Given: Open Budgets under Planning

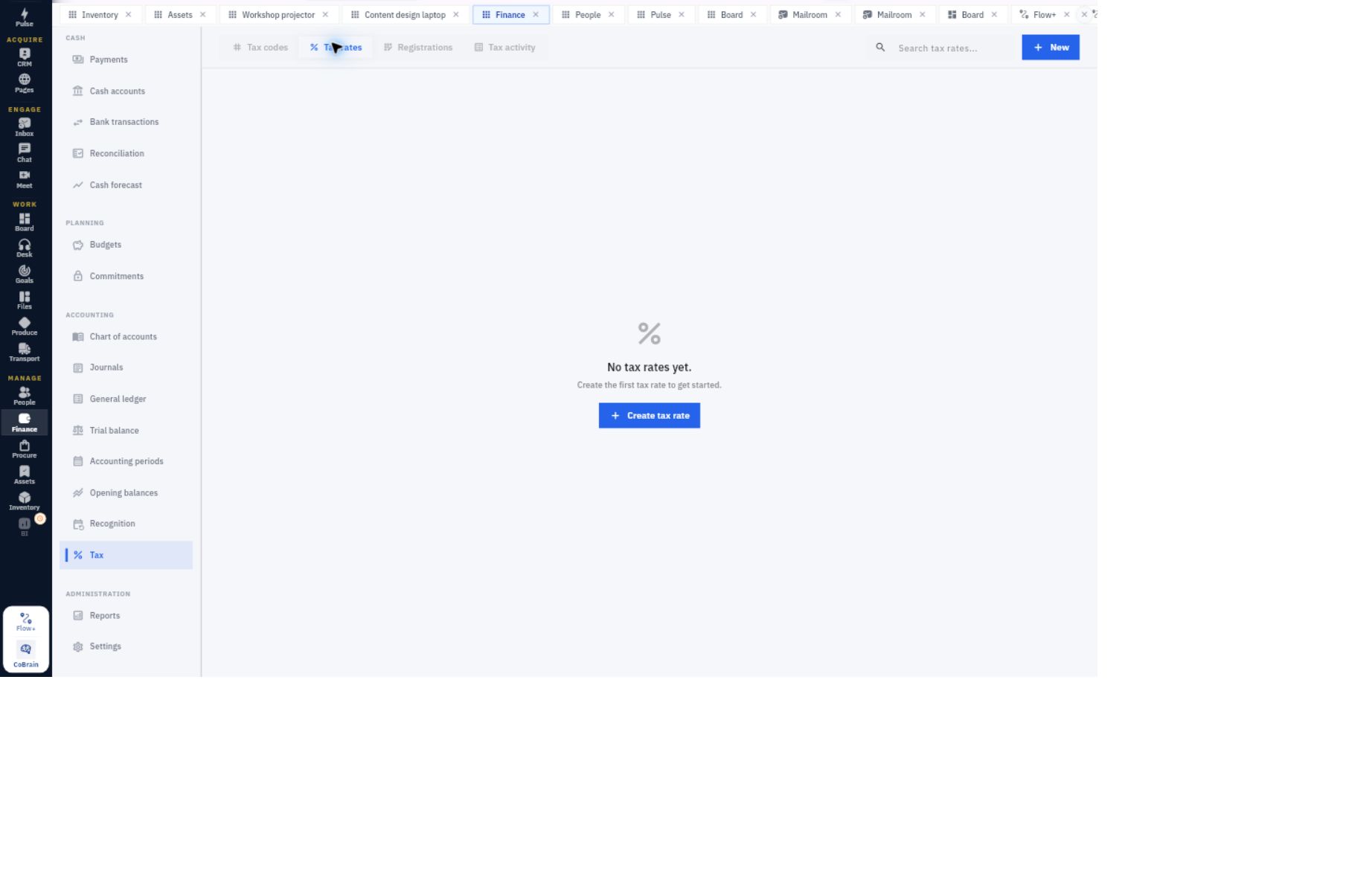Looking at the screenshot, I should pyautogui.click(x=126, y=245).
